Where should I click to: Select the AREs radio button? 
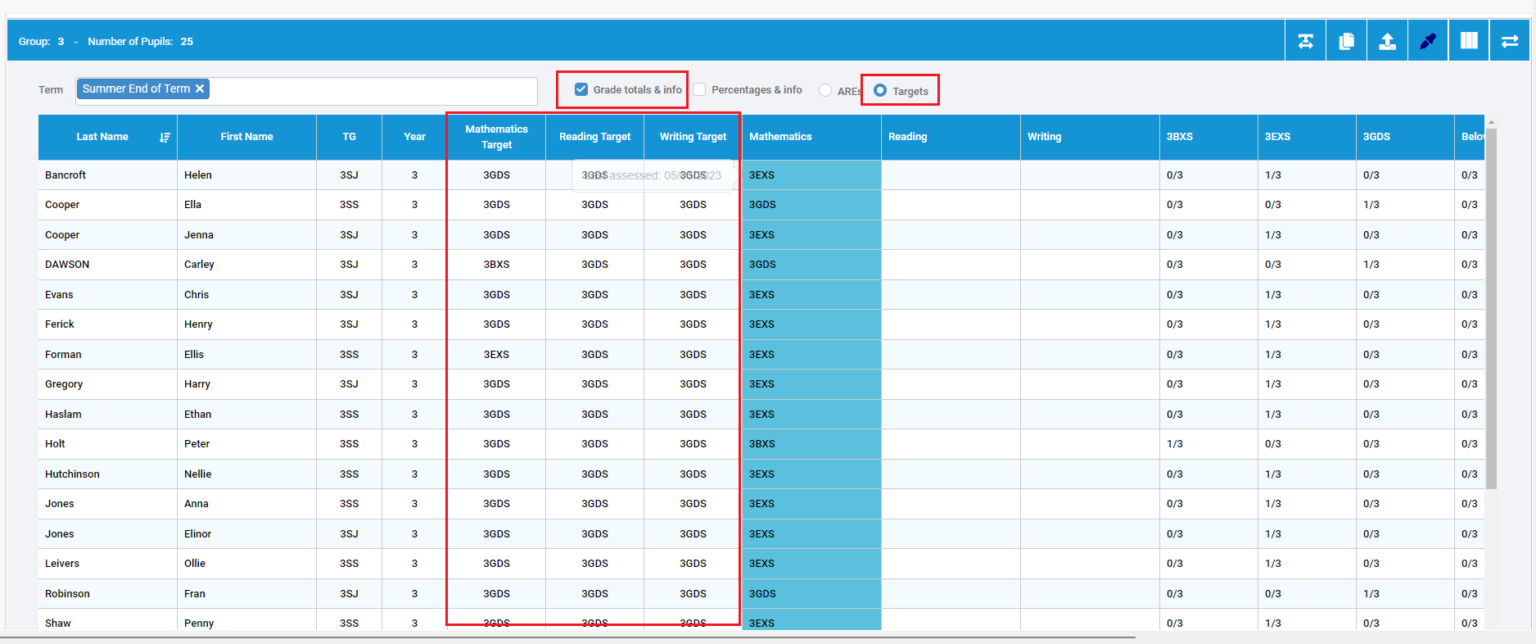tap(826, 89)
